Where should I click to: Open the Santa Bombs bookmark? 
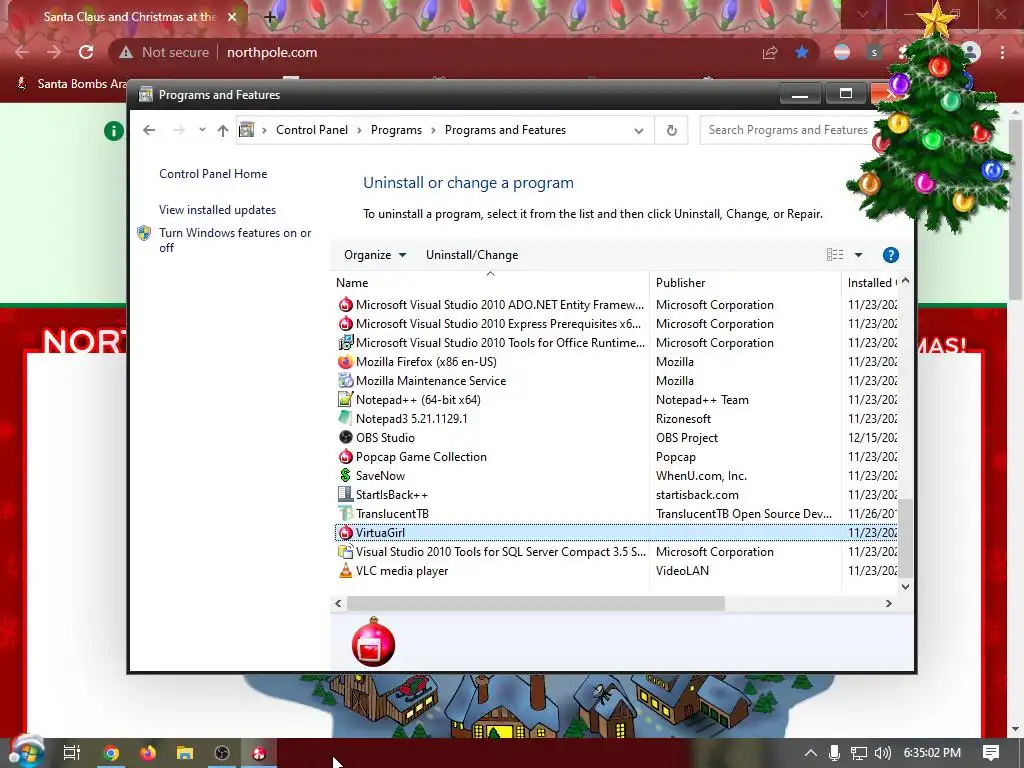point(71,84)
